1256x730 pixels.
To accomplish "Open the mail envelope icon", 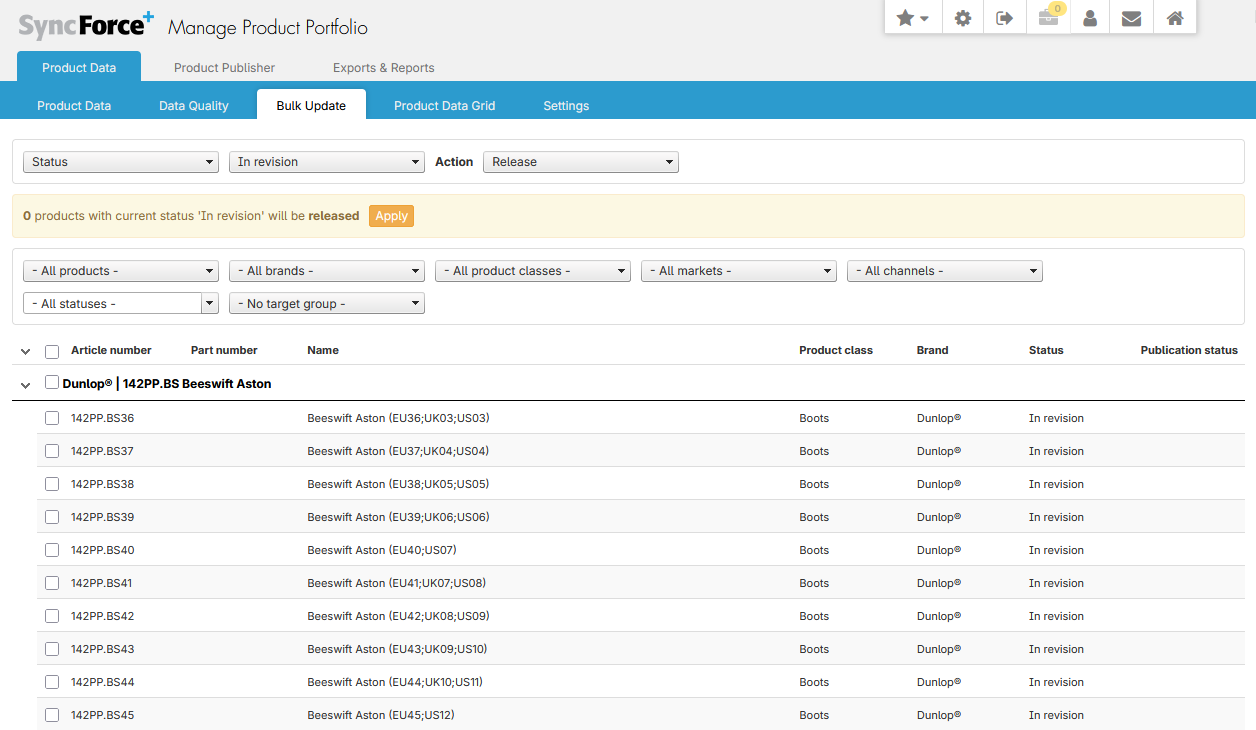I will pyautogui.click(x=1131, y=18).
